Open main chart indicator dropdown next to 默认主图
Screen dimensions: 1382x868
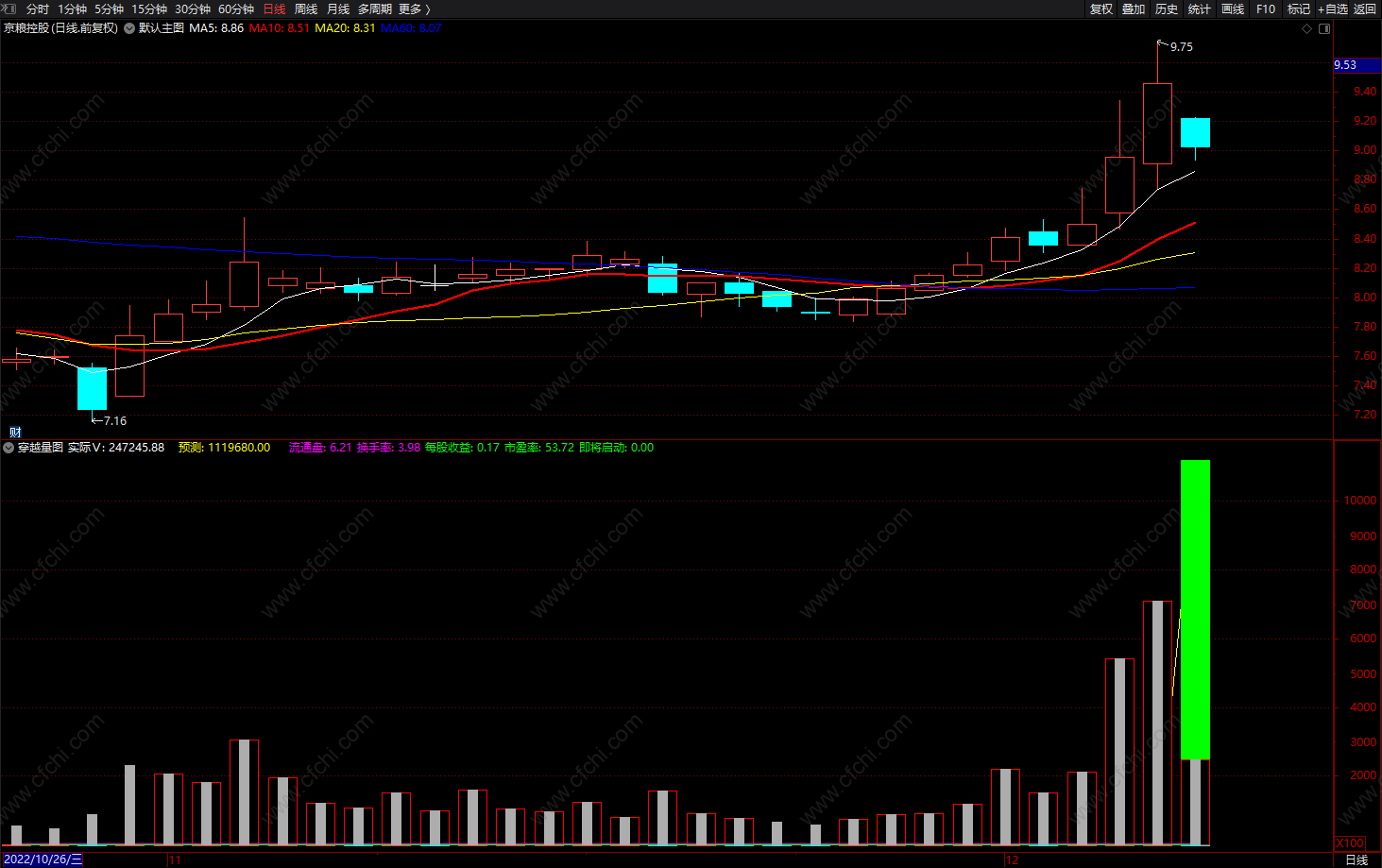pos(128,28)
